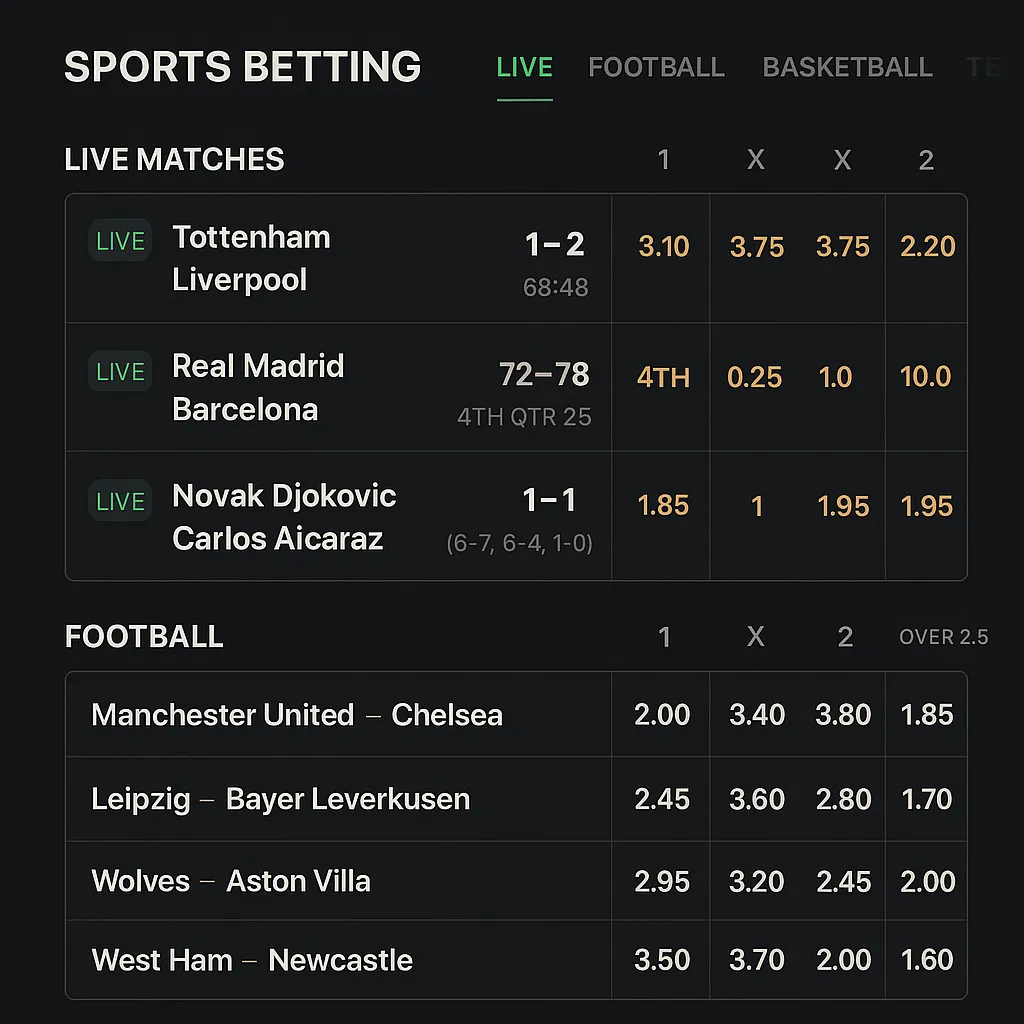
Task: Click LIVE badge beside Djokovic–Alcaraz match
Action: point(120,501)
